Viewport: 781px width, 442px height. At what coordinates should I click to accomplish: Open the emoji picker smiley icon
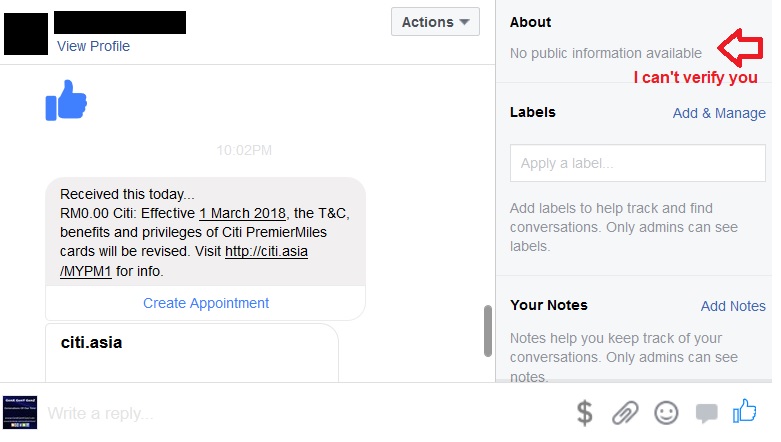click(666, 412)
